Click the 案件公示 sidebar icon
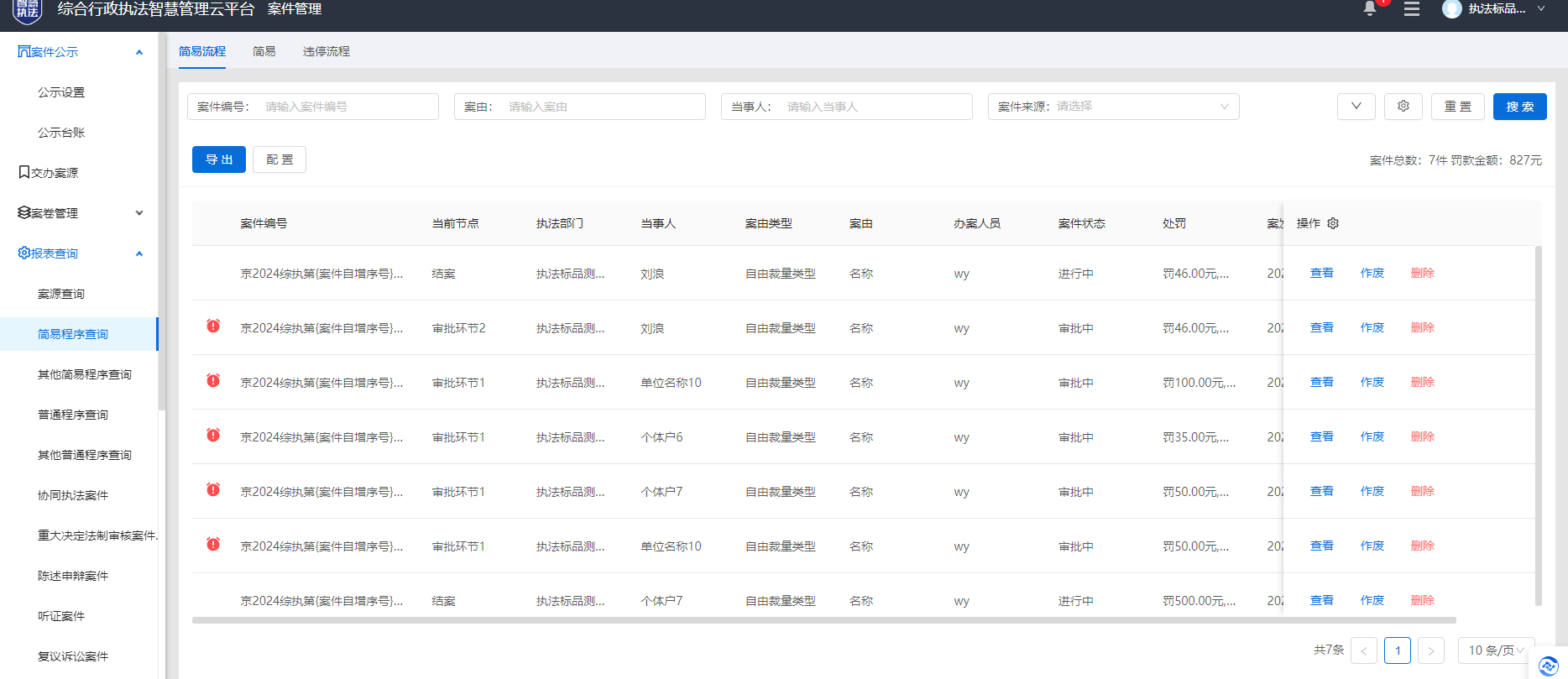 click(x=24, y=52)
